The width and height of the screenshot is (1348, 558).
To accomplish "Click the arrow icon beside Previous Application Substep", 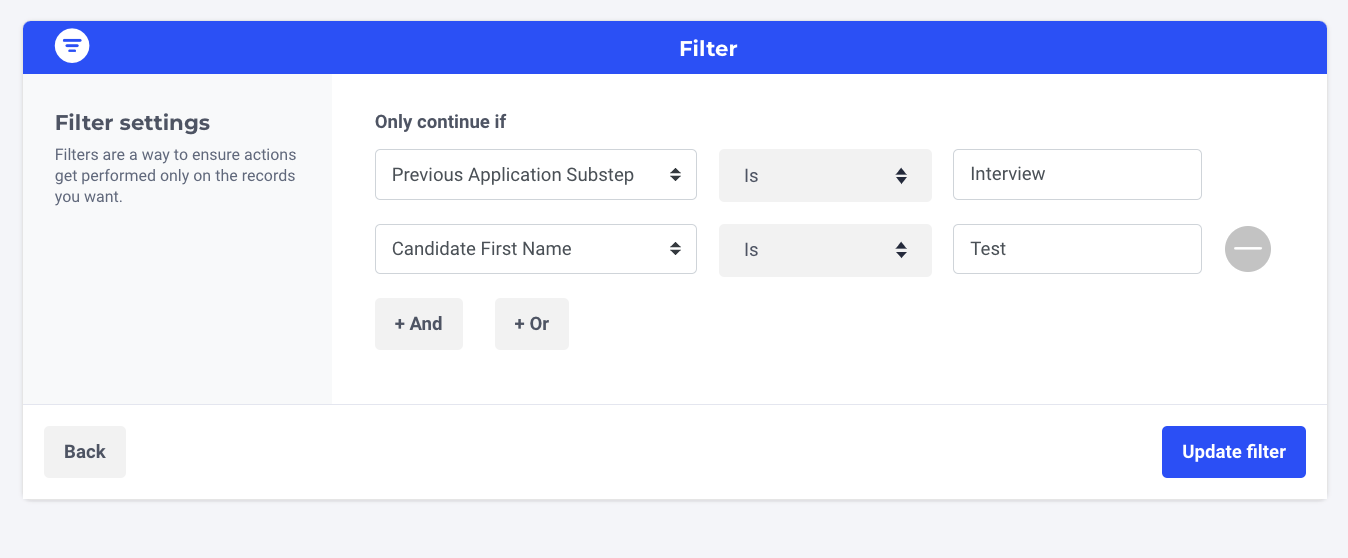I will pyautogui.click(x=676, y=175).
